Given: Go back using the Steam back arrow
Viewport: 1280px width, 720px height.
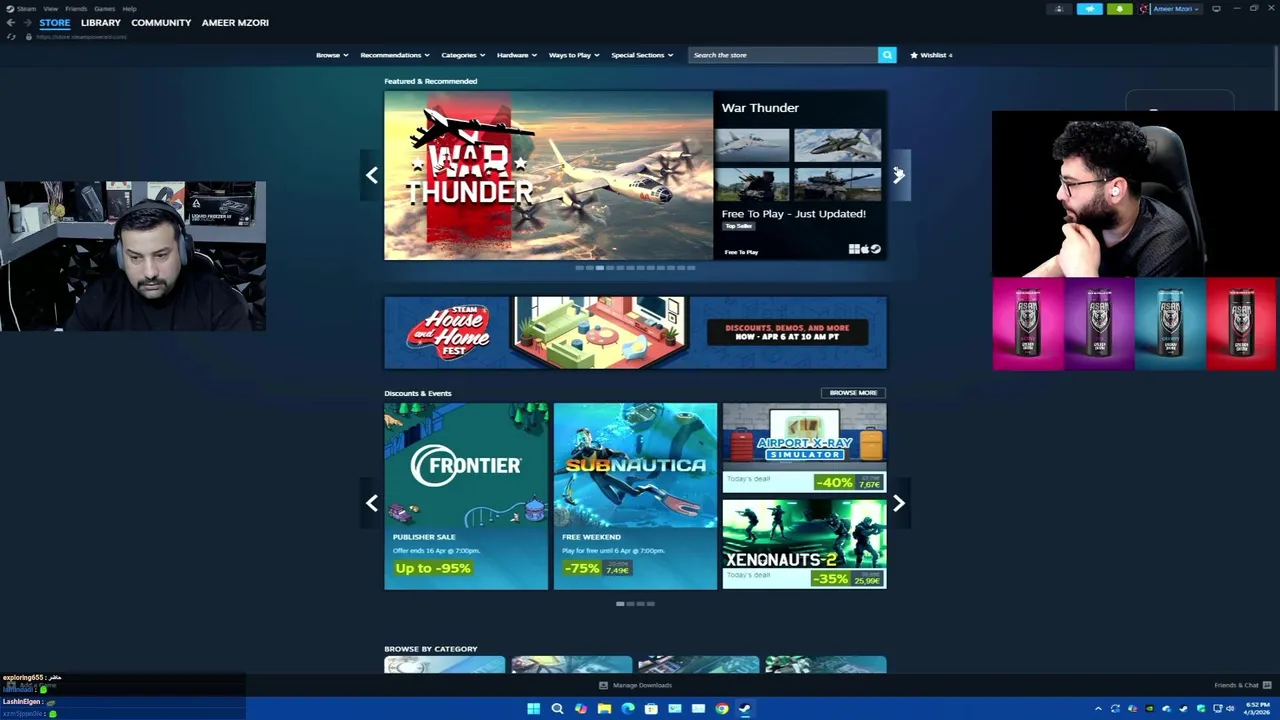Looking at the screenshot, I should point(11,22).
